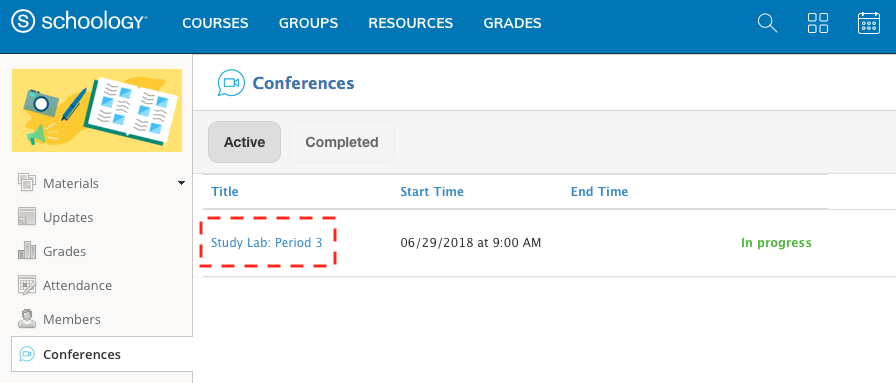Open the search magnifier icon

click(x=767, y=23)
